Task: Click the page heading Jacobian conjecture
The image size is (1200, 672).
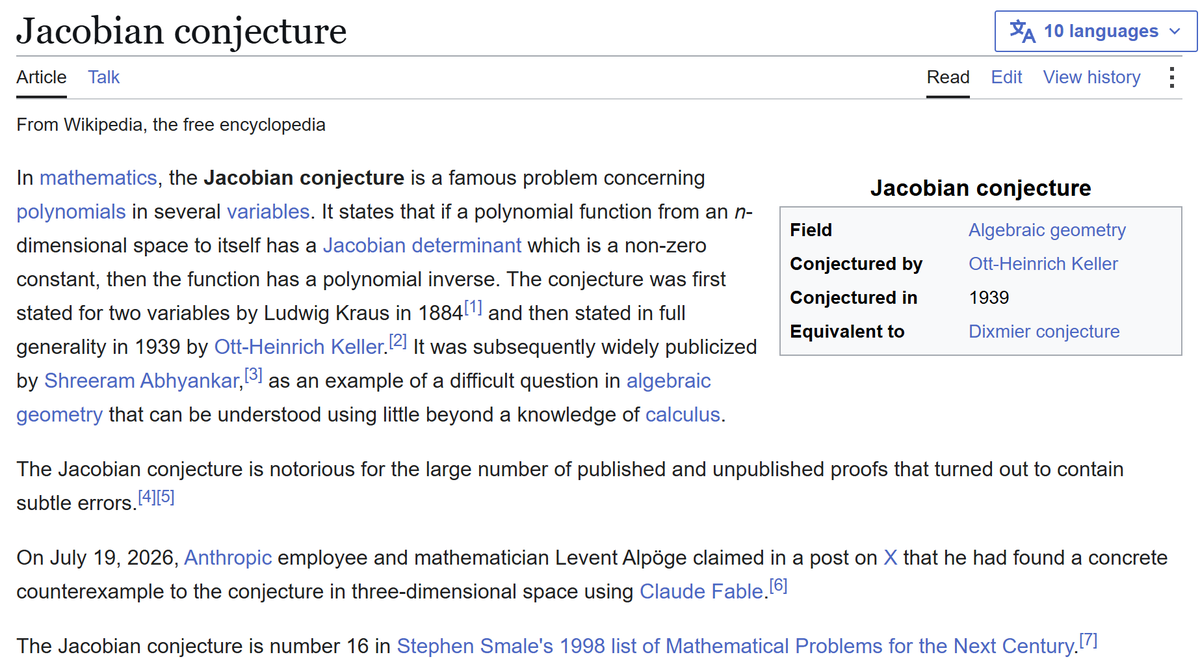Action: pos(181,32)
